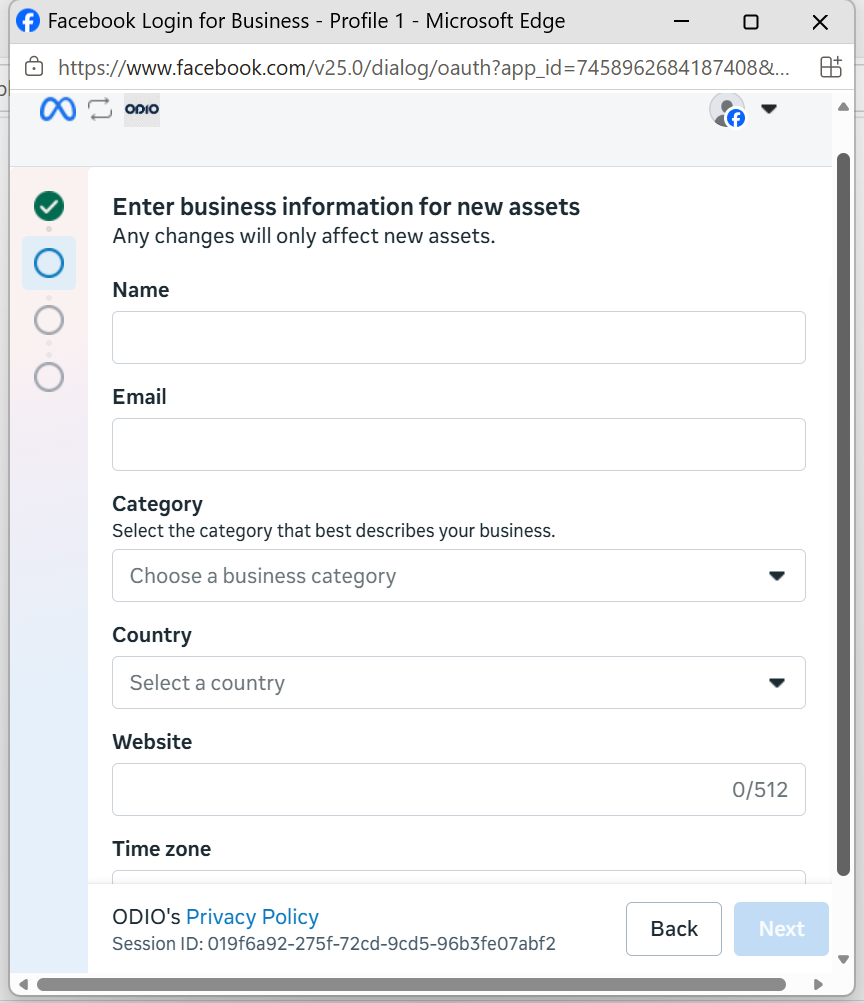Open the Select a country dropdown
864x1003 pixels.
tap(459, 683)
